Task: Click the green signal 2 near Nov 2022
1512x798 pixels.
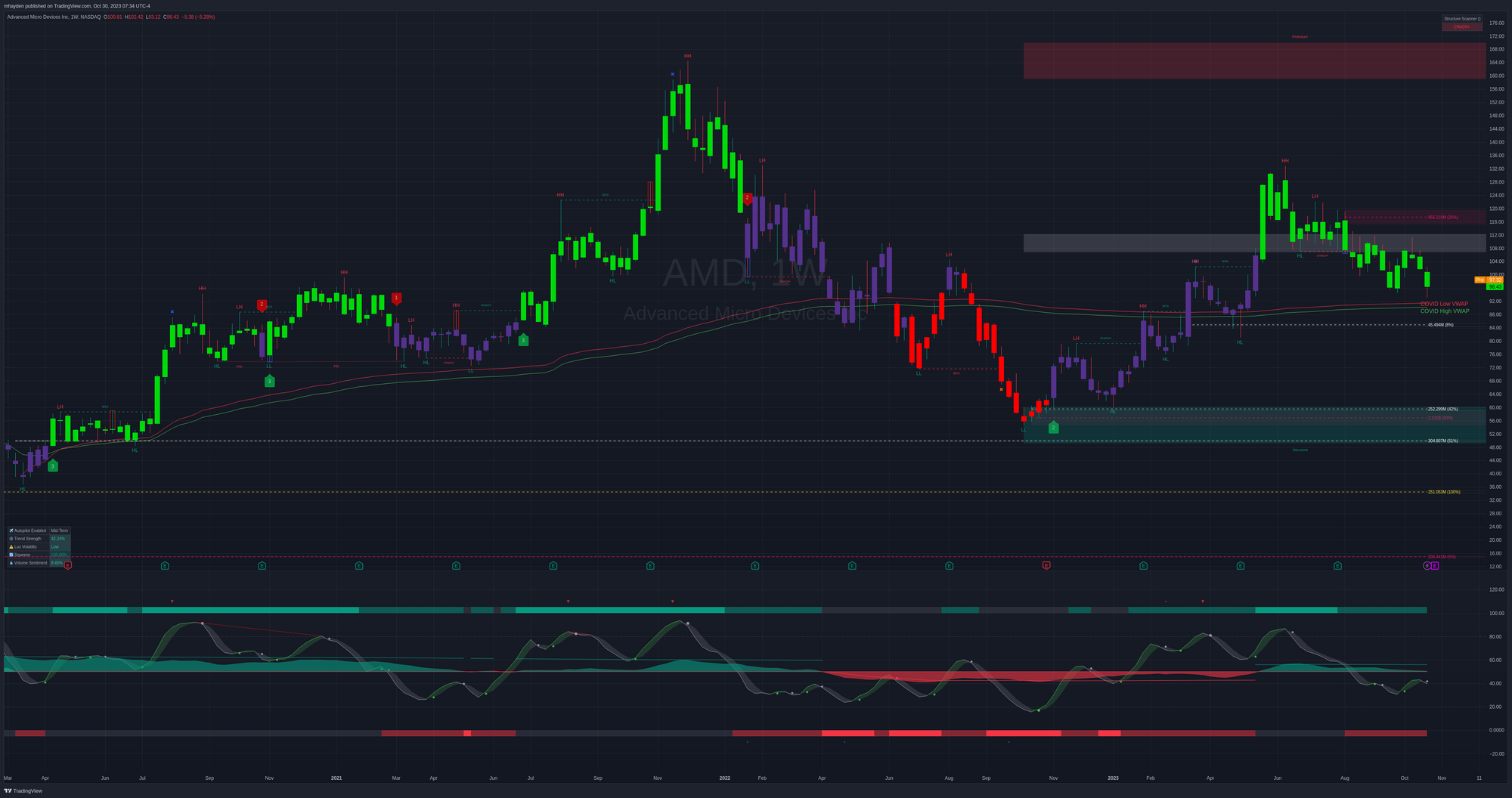Action: (1053, 427)
